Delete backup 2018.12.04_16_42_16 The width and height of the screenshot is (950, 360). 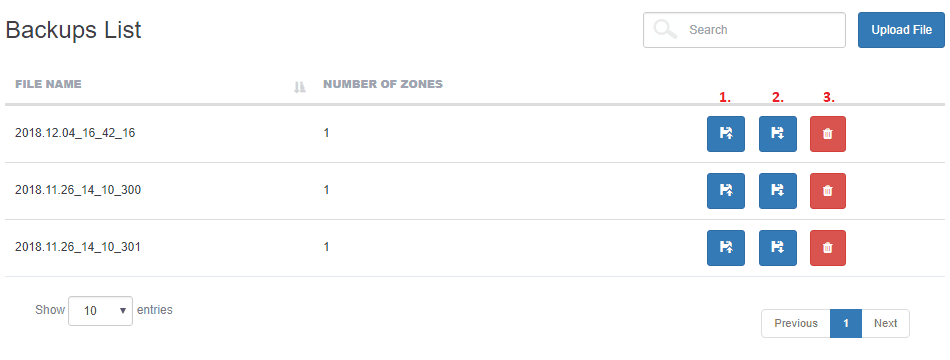pyautogui.click(x=828, y=134)
